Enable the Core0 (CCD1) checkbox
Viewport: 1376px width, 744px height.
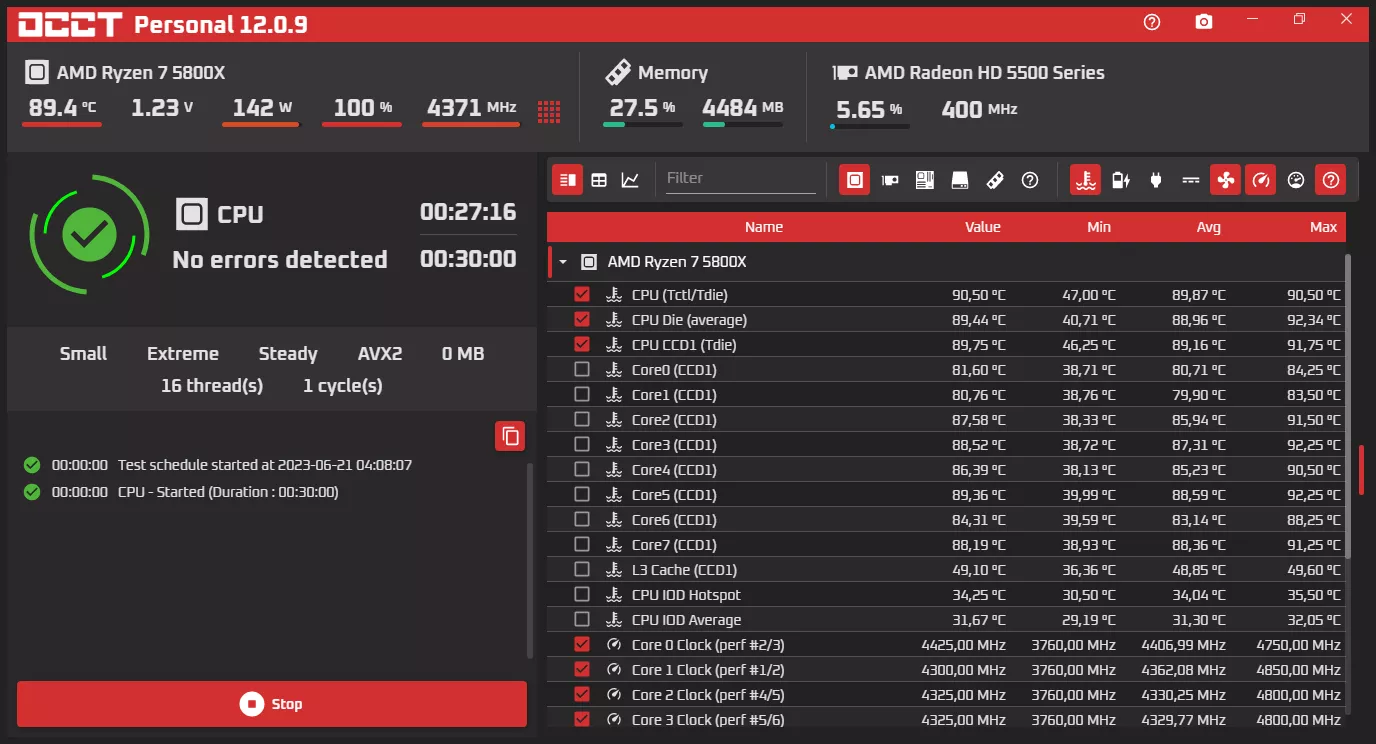(x=582, y=370)
